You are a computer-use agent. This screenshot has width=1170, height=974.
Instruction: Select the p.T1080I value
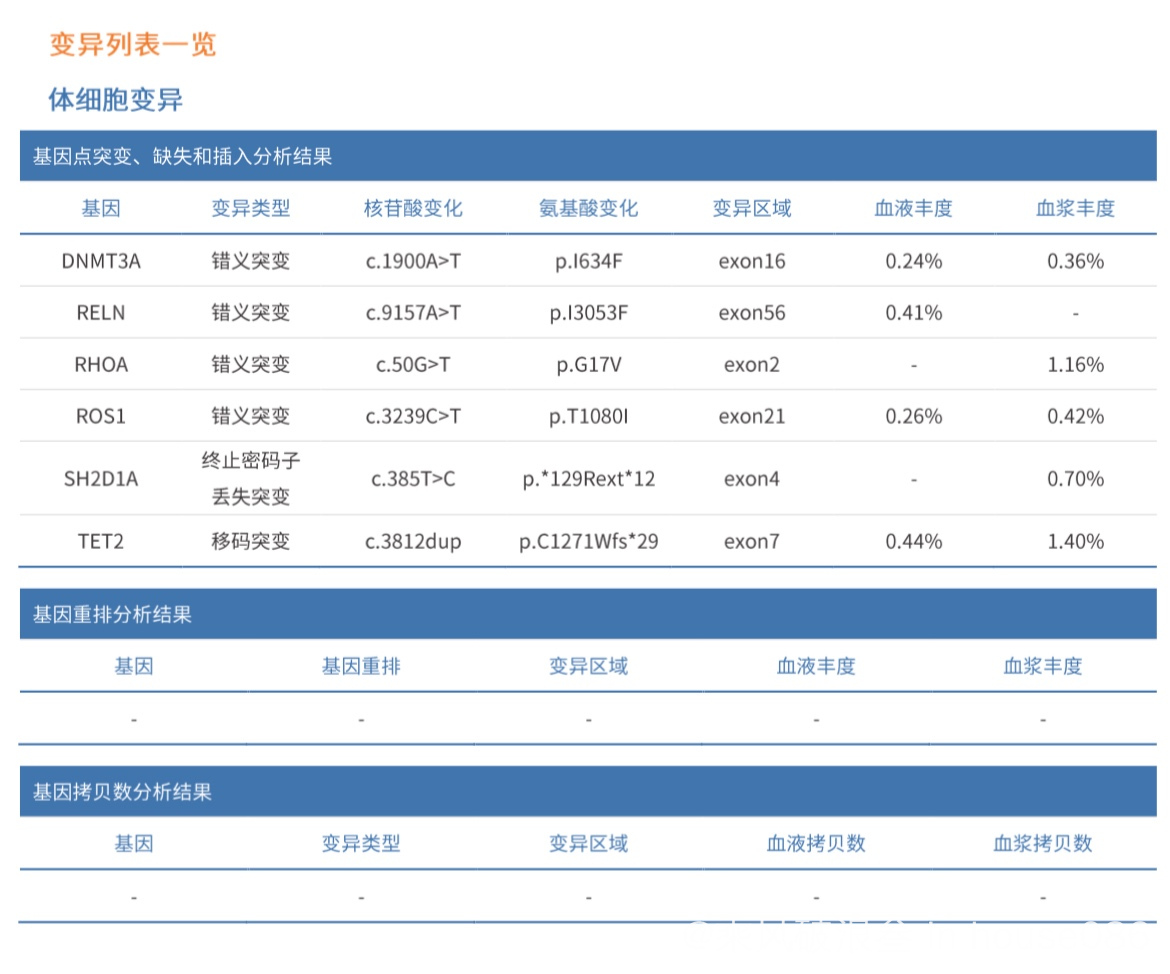click(588, 416)
